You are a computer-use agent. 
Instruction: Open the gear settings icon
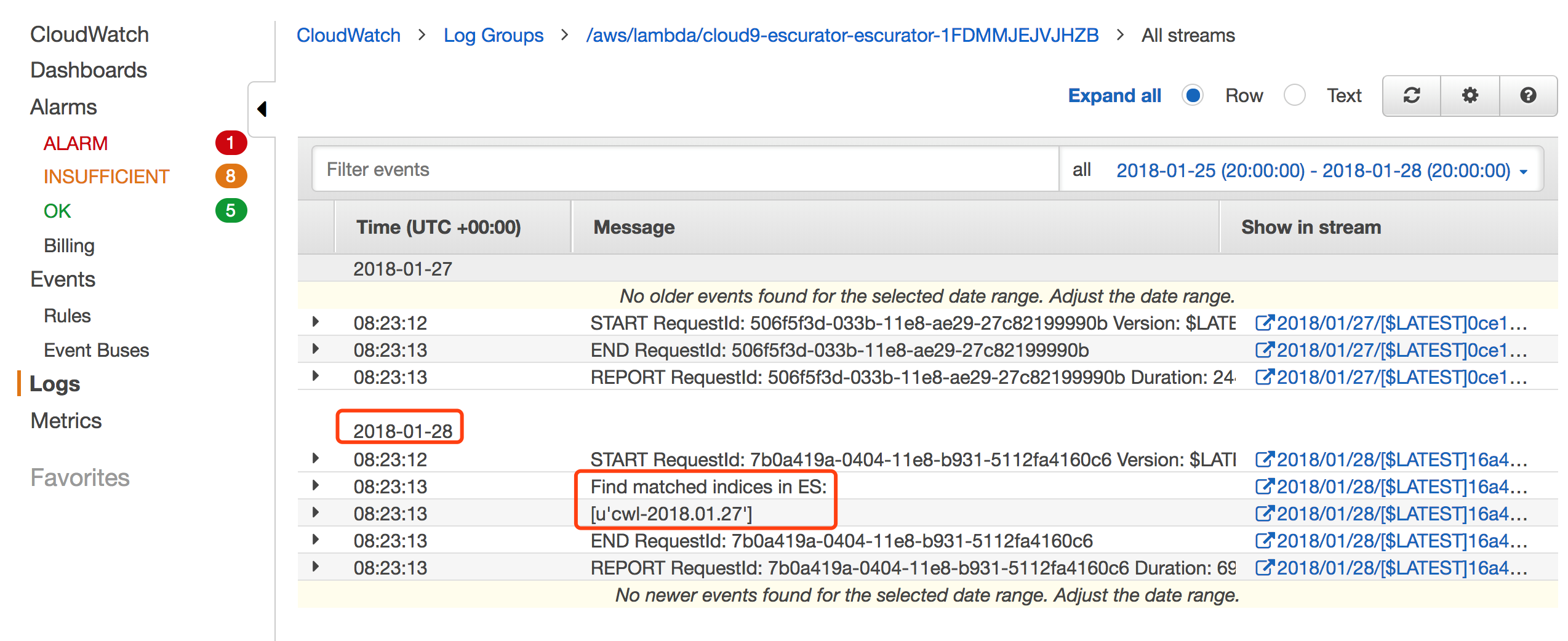point(1470,95)
